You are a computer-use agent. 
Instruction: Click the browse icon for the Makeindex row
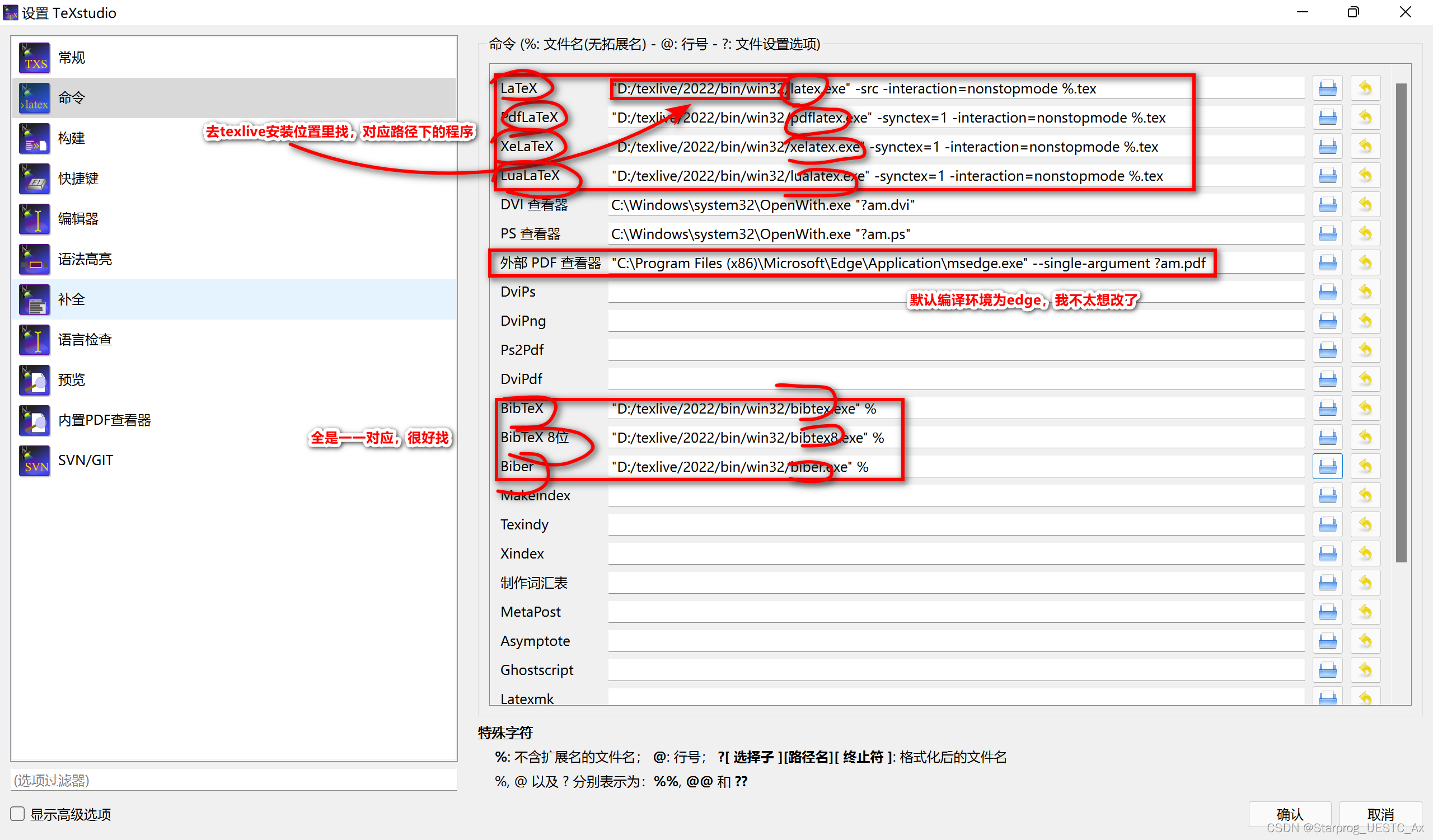[1327, 495]
